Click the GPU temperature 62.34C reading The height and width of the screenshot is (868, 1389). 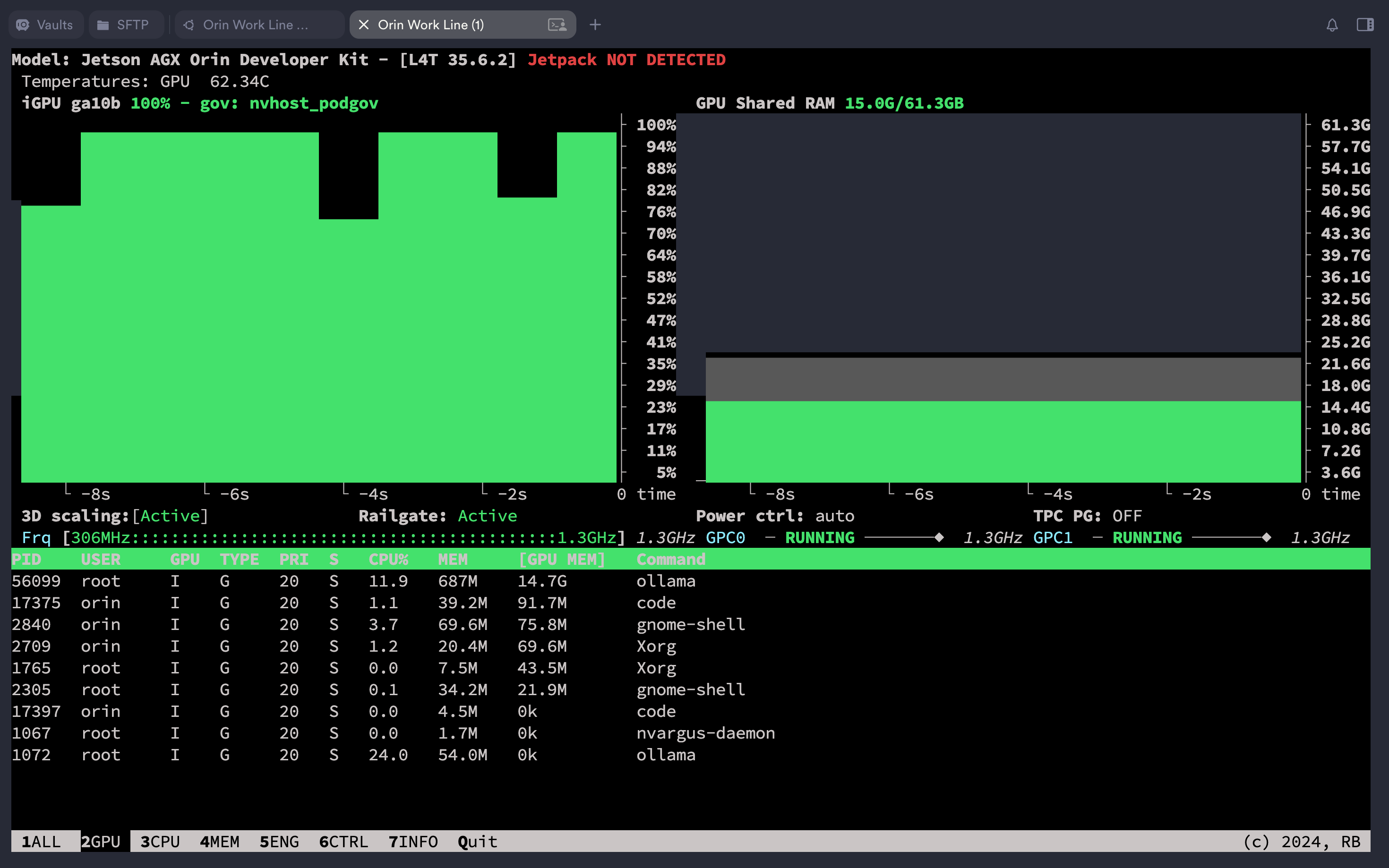[240, 82]
